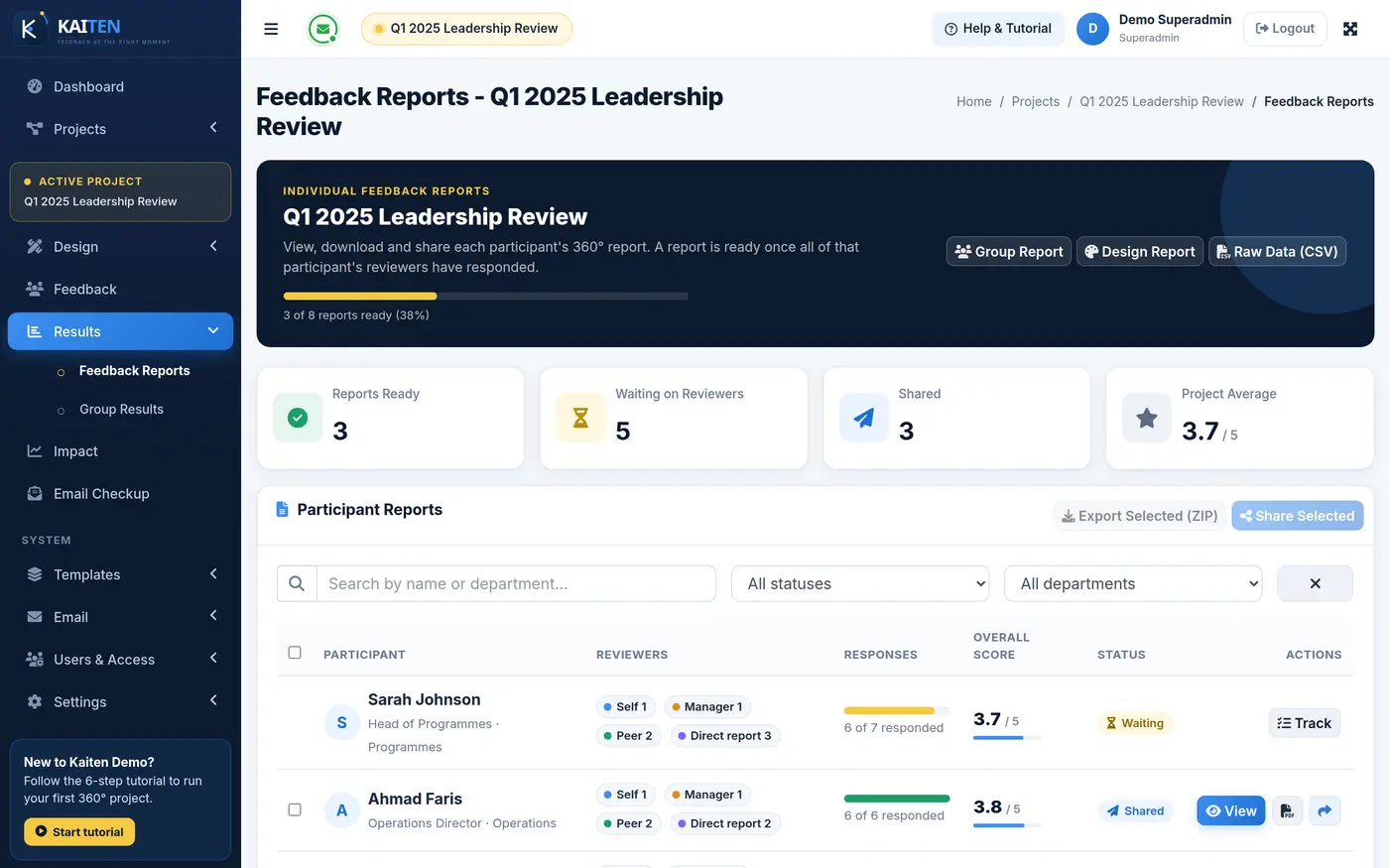Click the Participant Reports document icon
1389x868 pixels.
click(282, 509)
